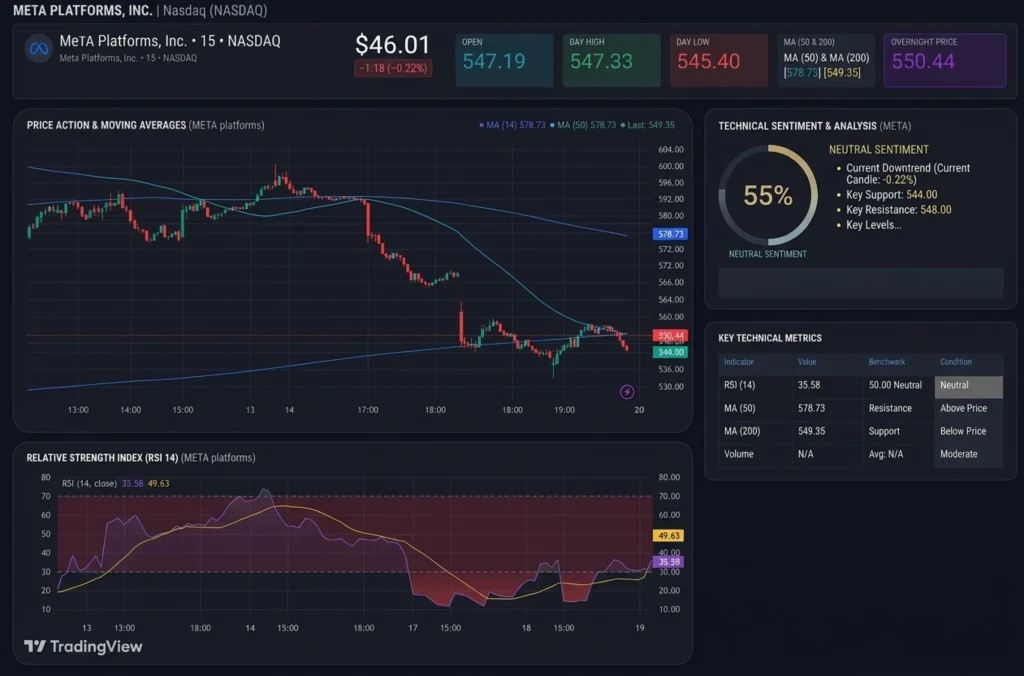1024x676 pixels.
Task: Click the Meta logo icon
Action: pyautogui.click(x=39, y=49)
